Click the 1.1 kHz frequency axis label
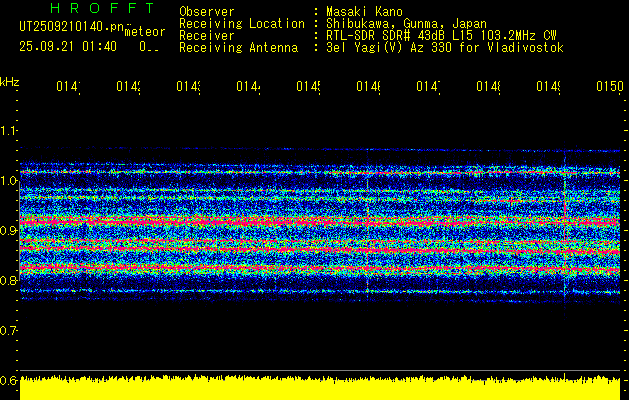Image resolution: width=629 pixels, height=400 pixels. (9, 131)
